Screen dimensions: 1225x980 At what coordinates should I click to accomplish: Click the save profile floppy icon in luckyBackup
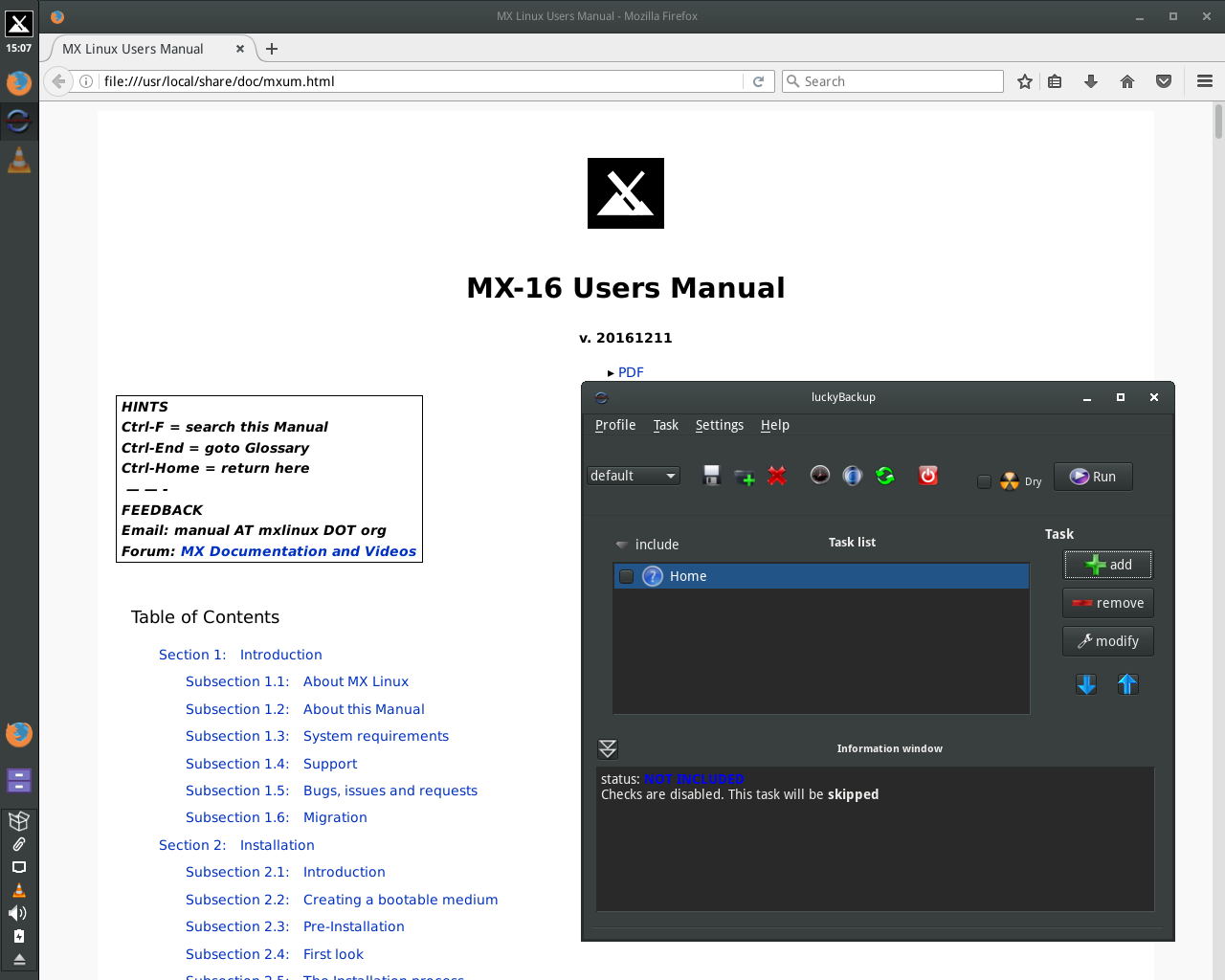point(711,476)
